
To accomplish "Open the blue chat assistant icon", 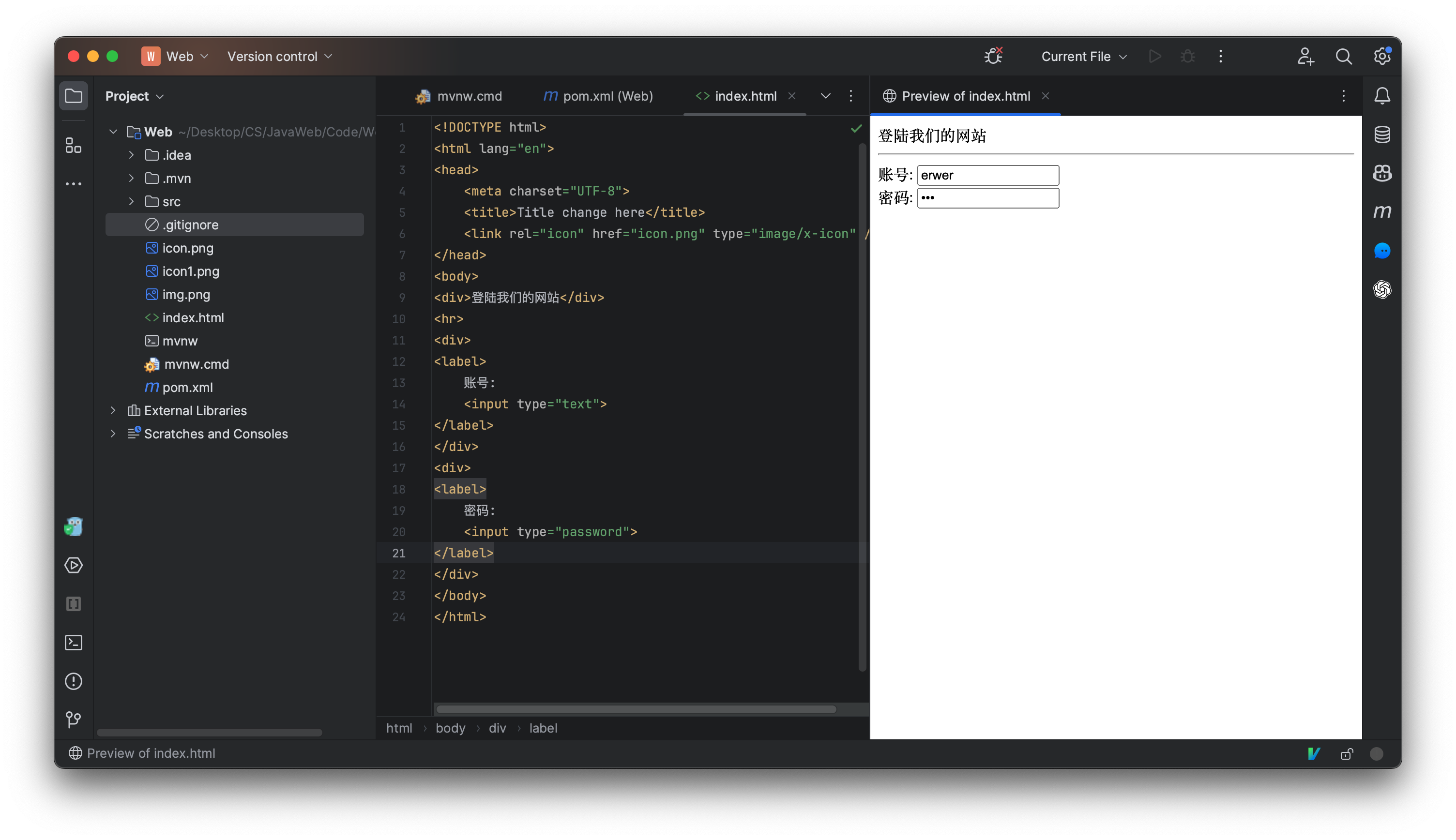I will click(1381, 250).
